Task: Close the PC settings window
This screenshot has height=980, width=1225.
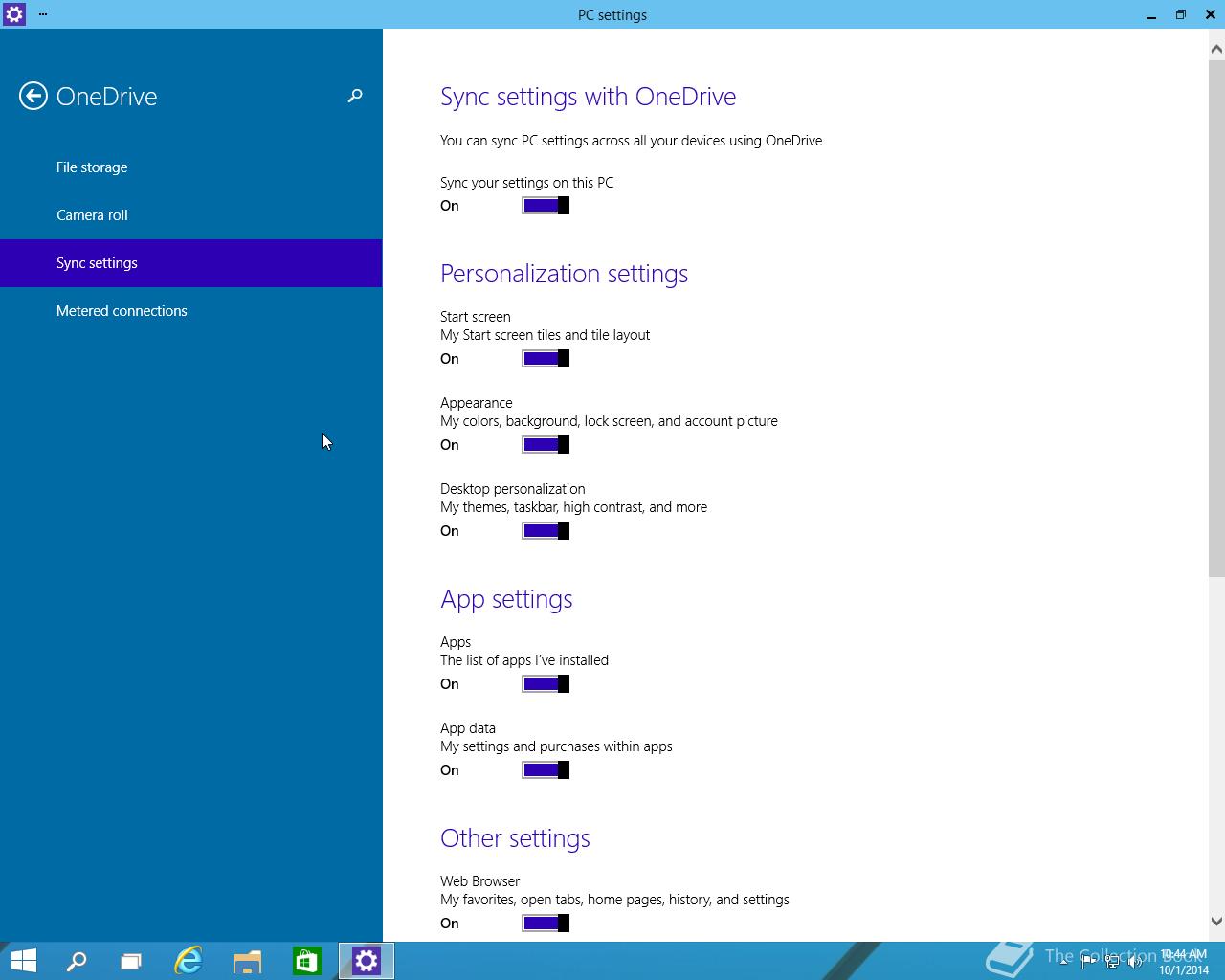Action: point(1211,14)
